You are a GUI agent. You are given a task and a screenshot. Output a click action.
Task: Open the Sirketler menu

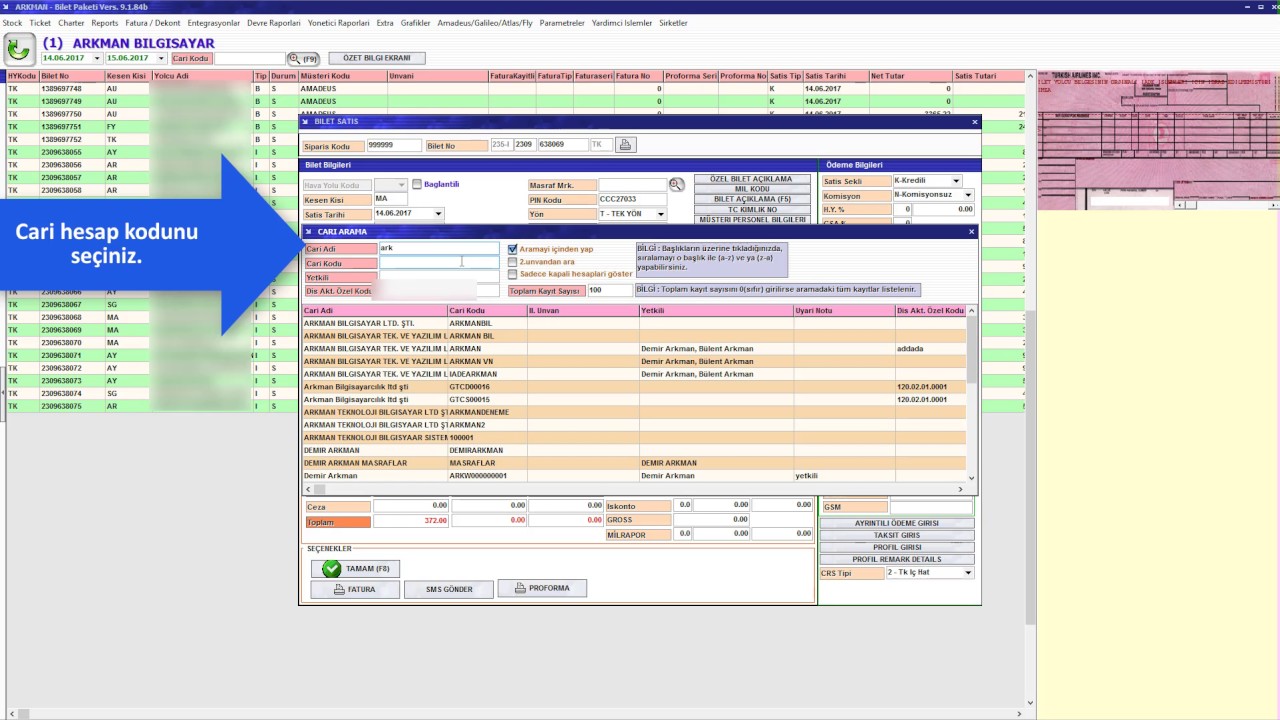(673, 23)
